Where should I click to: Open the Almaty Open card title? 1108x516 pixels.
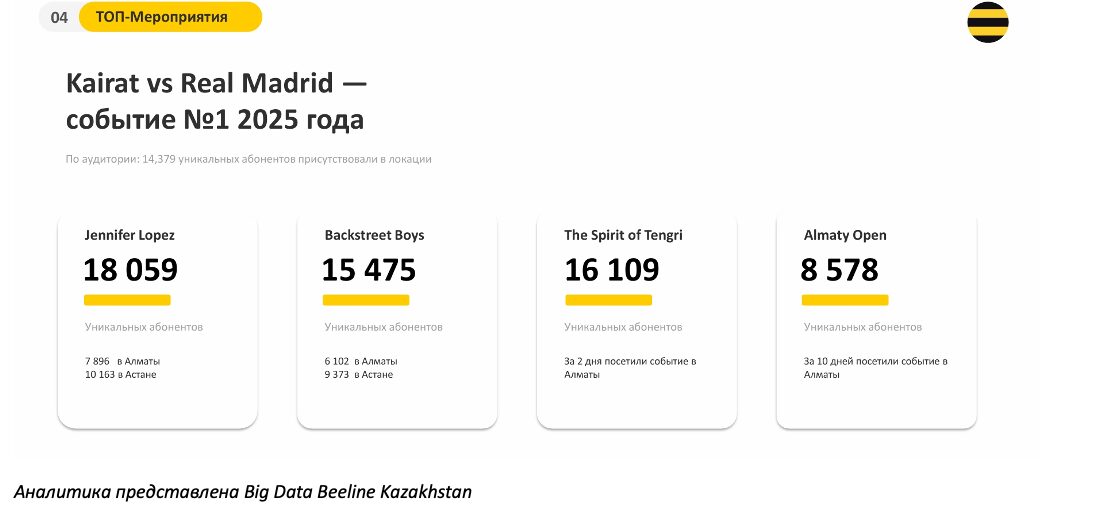click(845, 235)
